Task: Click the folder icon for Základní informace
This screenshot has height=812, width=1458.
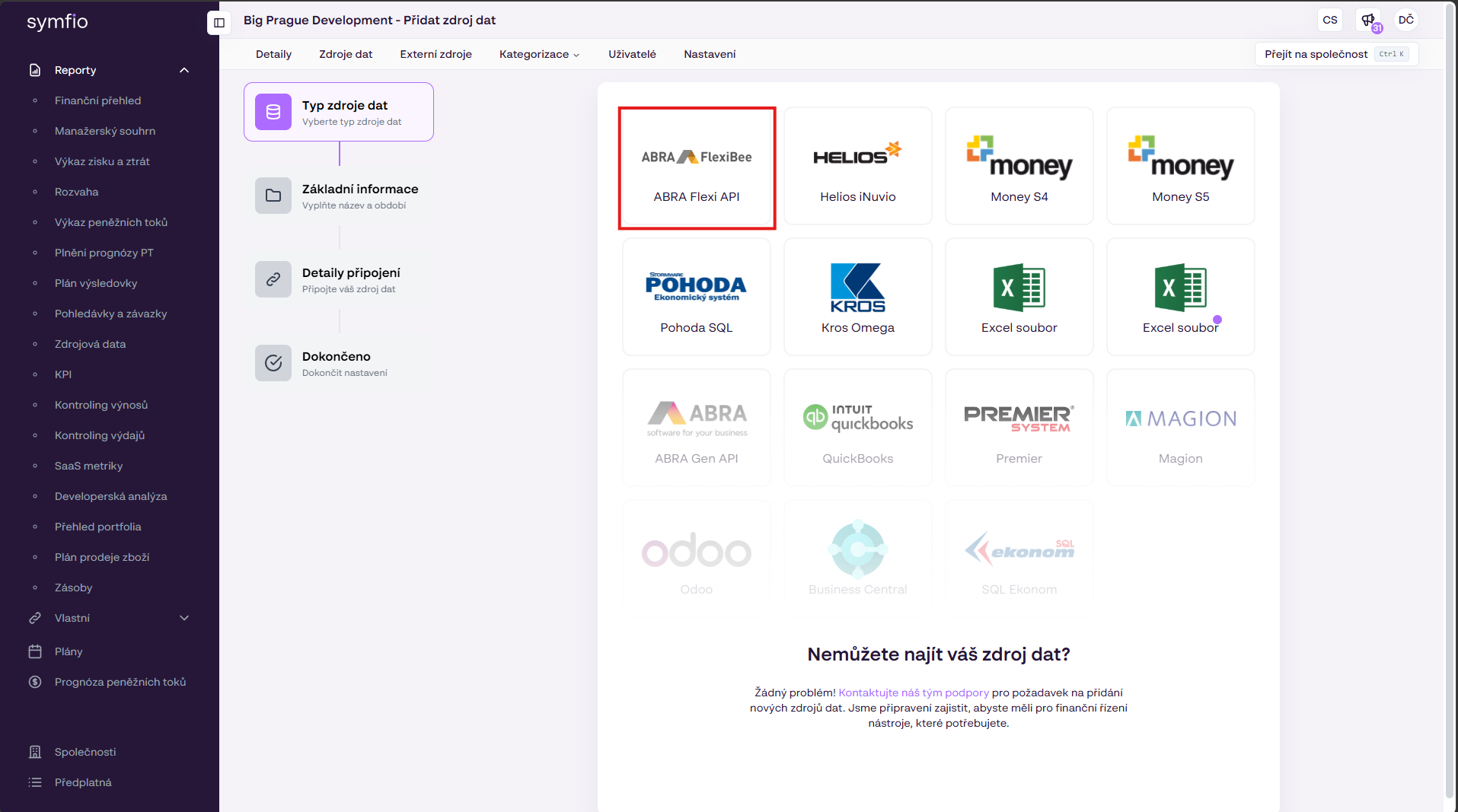Action: click(x=273, y=196)
